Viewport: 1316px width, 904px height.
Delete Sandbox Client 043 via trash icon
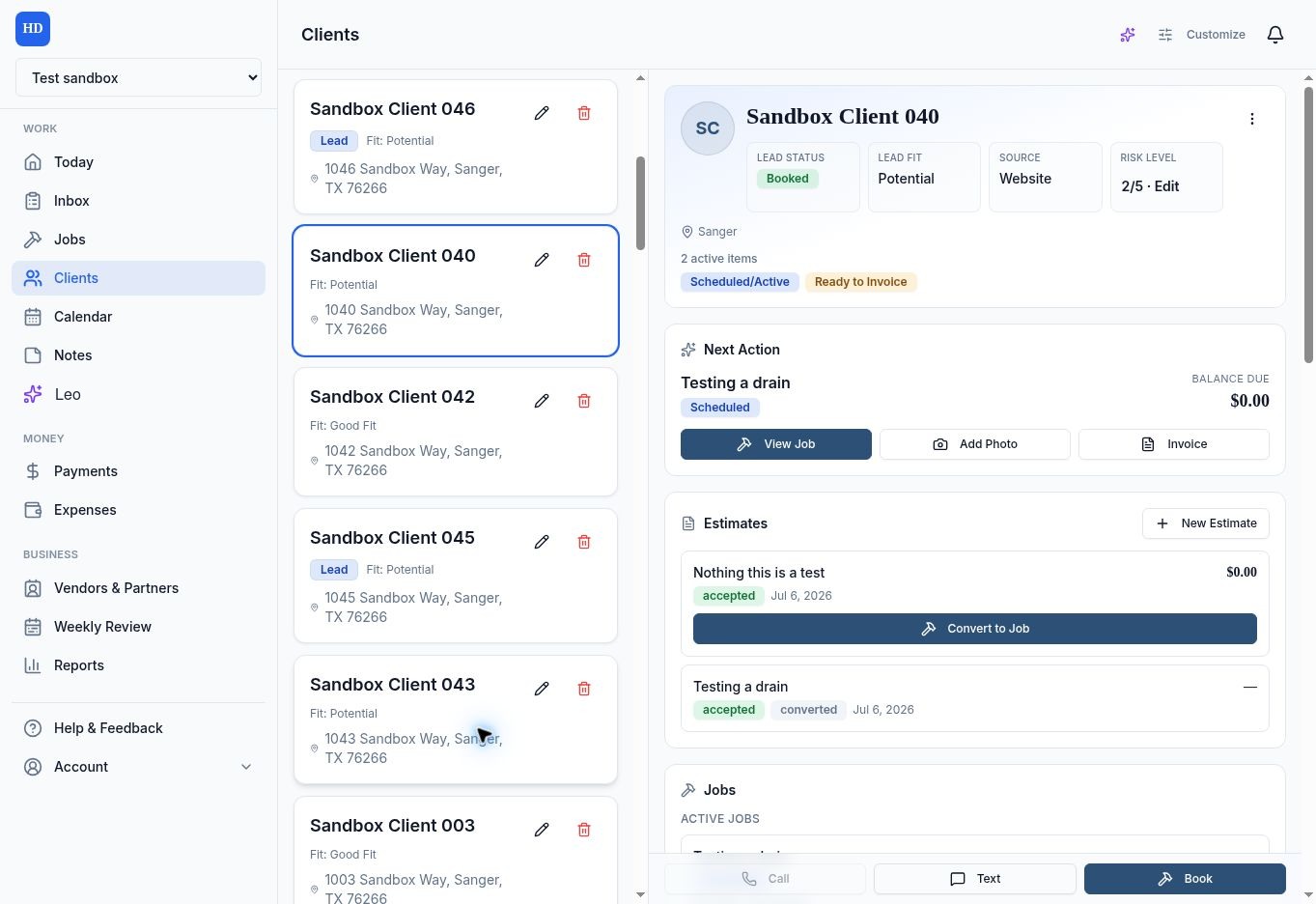point(584,689)
